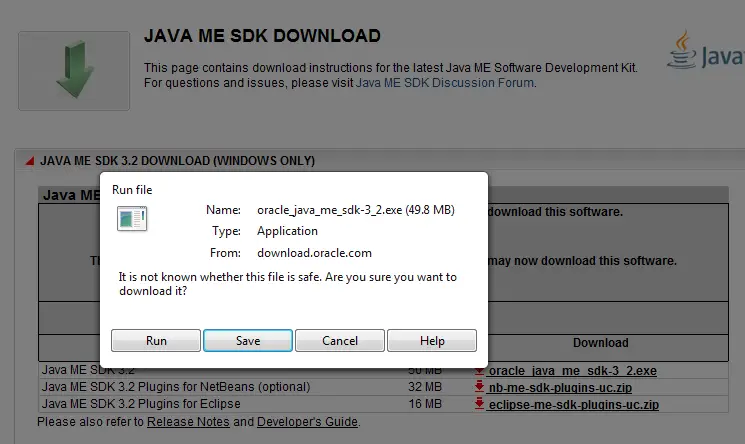Open Help from the Run file dialog
The image size is (745, 444).
click(x=432, y=340)
